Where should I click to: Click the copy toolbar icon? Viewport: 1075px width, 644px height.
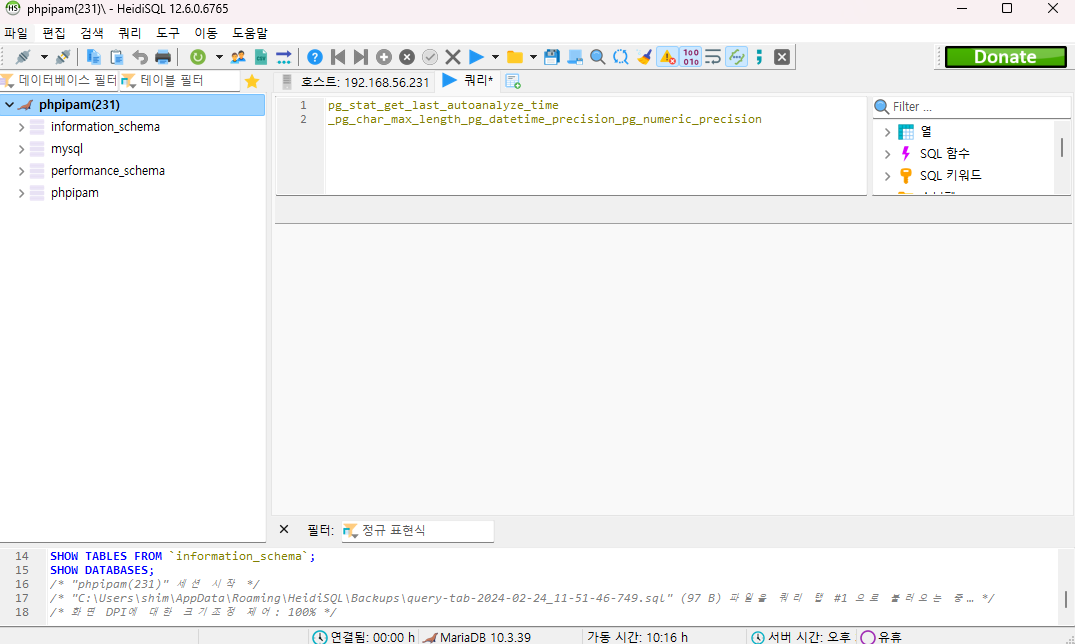93,57
